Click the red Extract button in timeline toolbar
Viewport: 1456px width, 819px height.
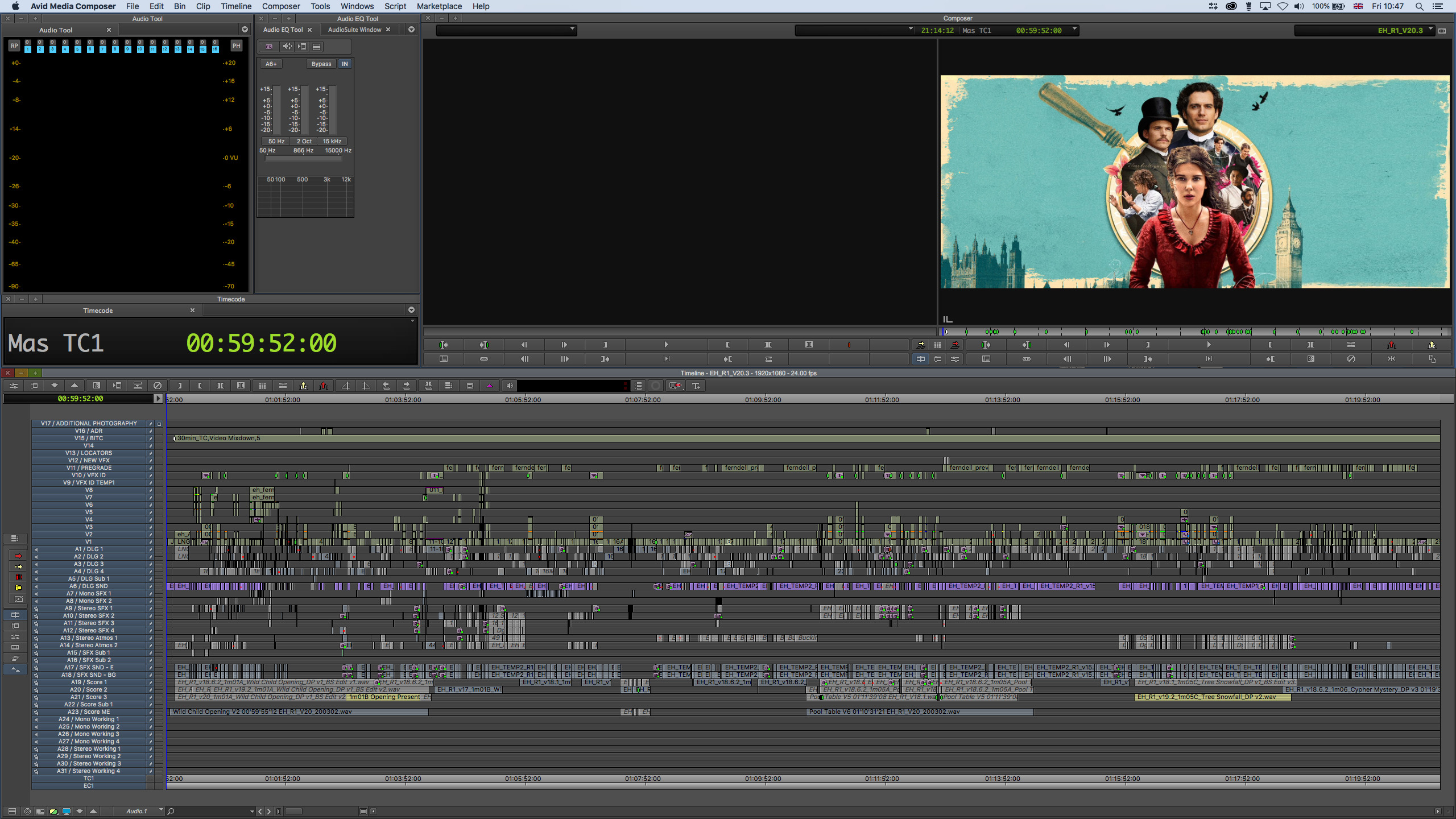[324, 386]
